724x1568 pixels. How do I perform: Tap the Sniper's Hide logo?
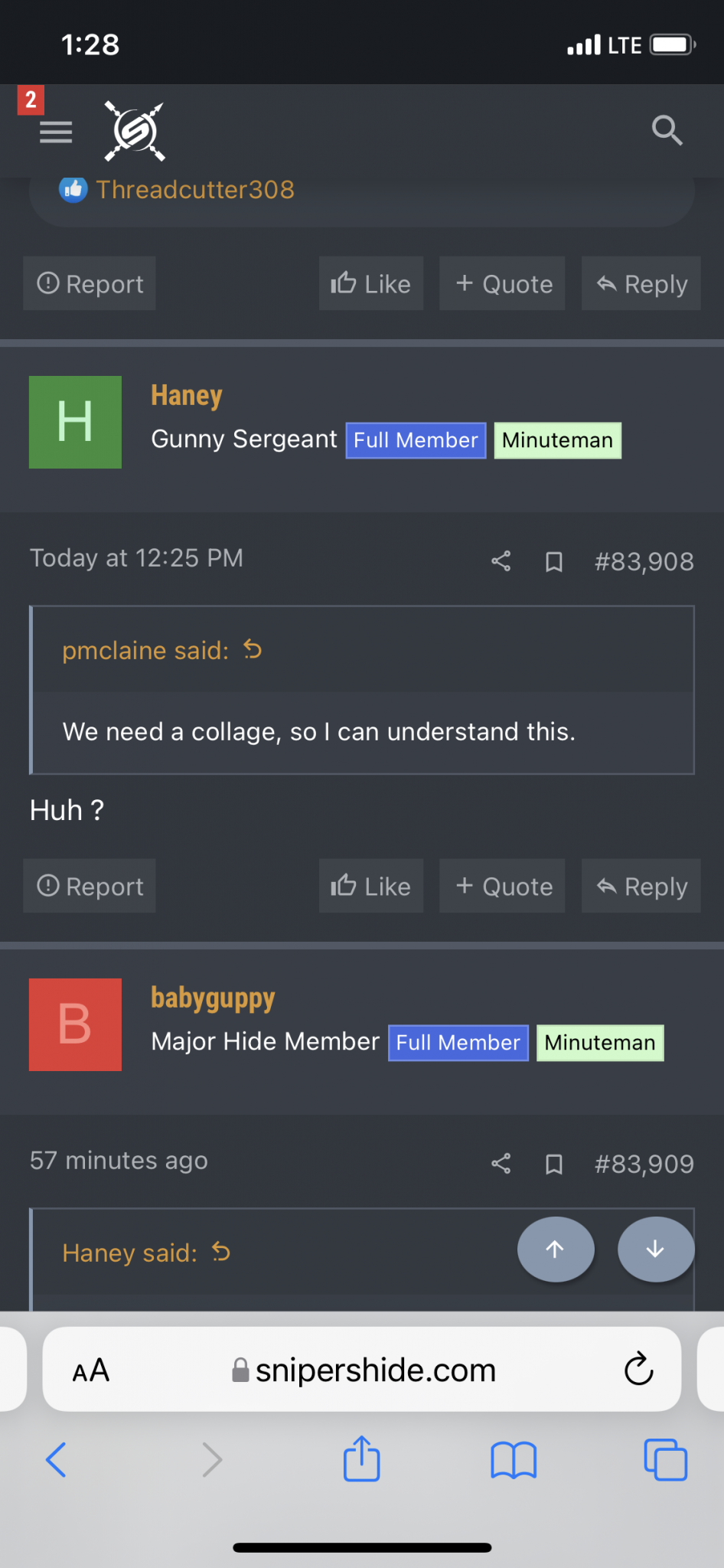[x=135, y=132]
